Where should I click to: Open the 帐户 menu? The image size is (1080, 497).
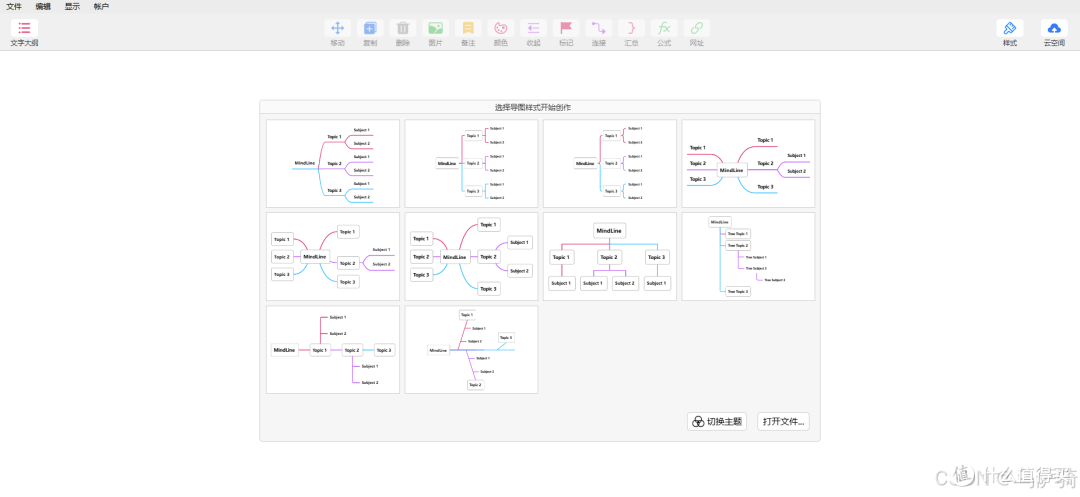(x=101, y=6)
